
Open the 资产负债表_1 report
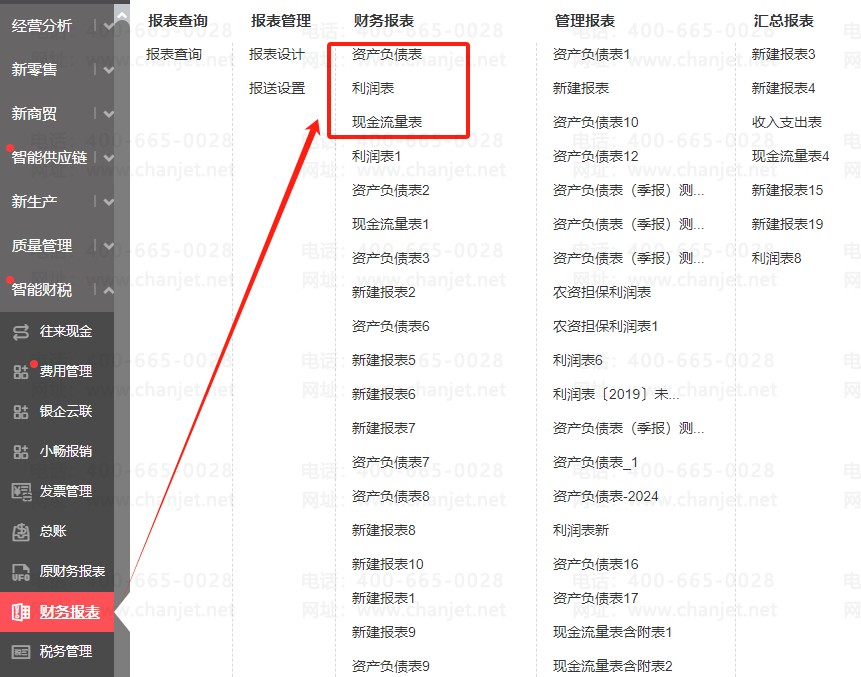click(595, 462)
